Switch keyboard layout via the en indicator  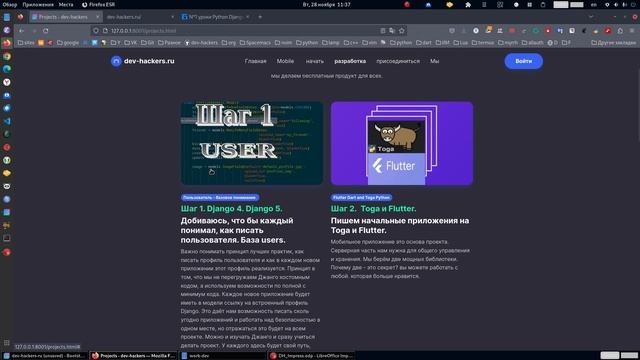(594, 4)
